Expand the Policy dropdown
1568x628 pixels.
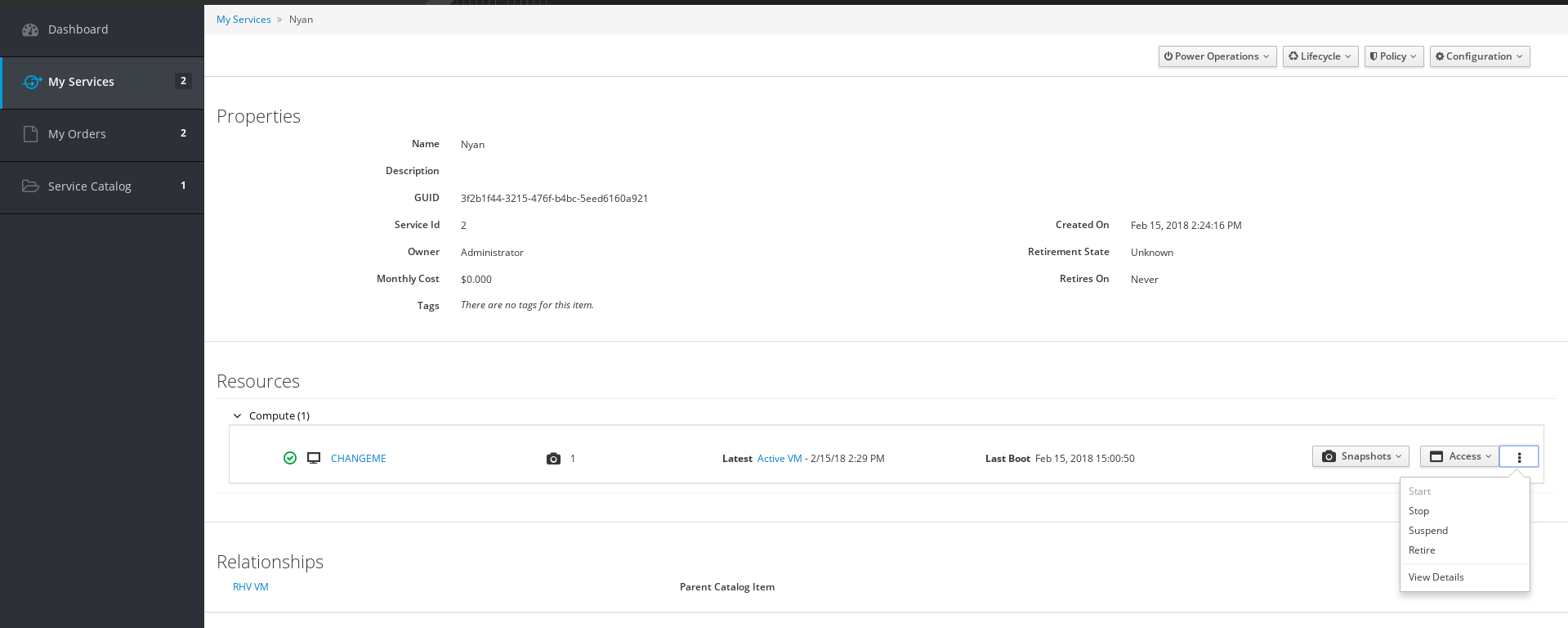pyautogui.click(x=1394, y=56)
